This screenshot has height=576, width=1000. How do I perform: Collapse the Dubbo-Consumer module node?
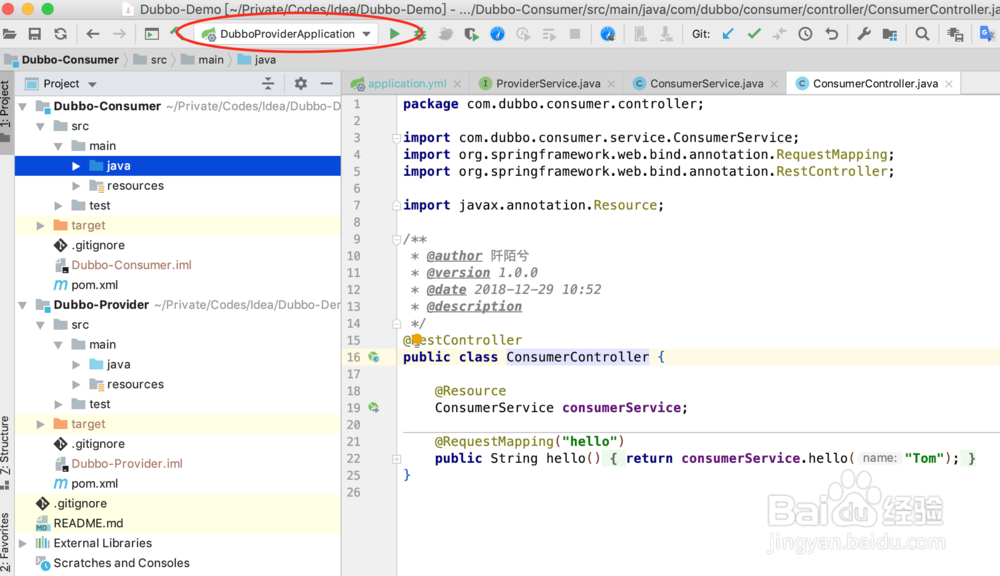pos(24,107)
